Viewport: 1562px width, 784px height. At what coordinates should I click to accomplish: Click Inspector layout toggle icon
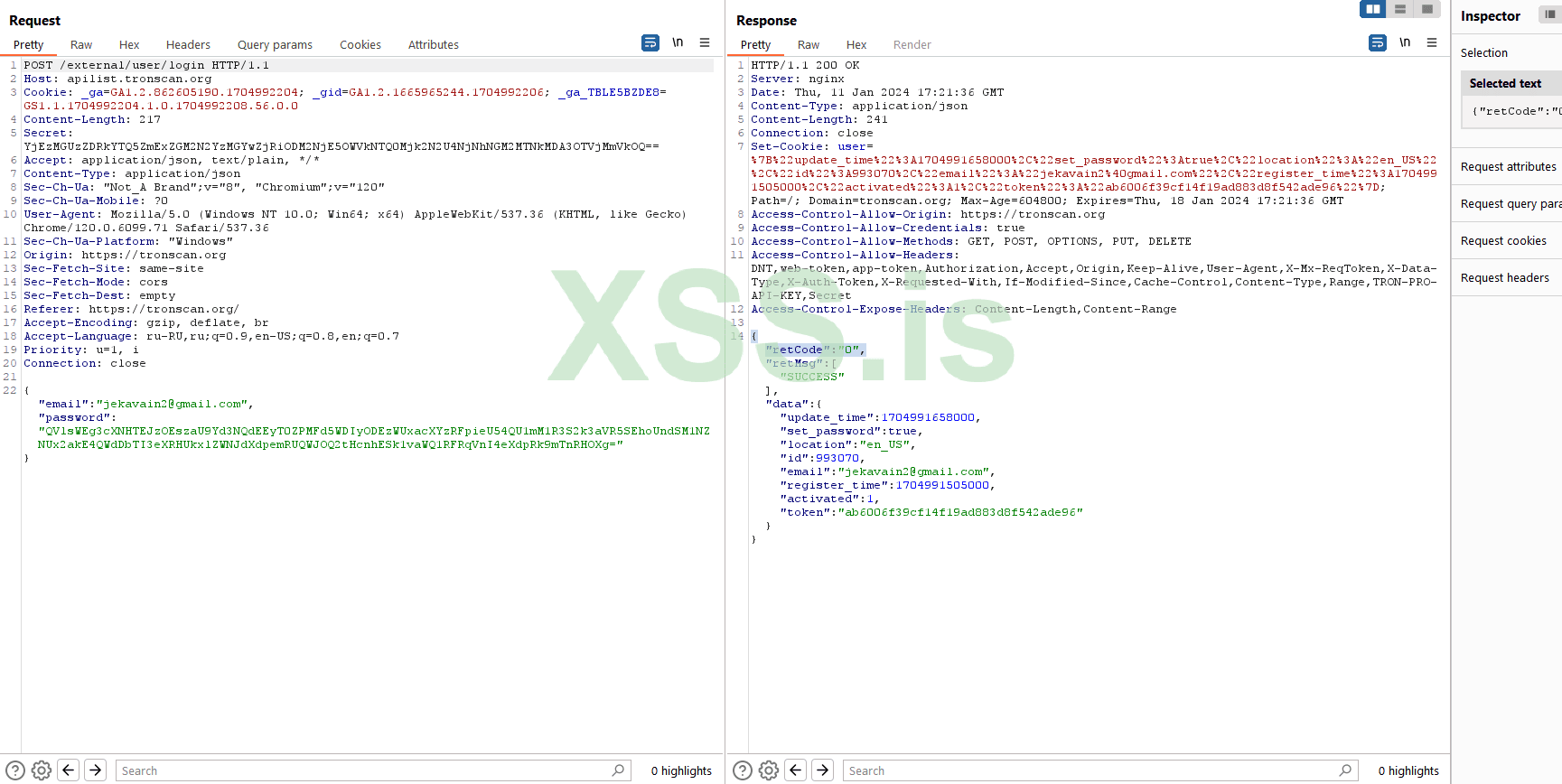click(x=1550, y=15)
